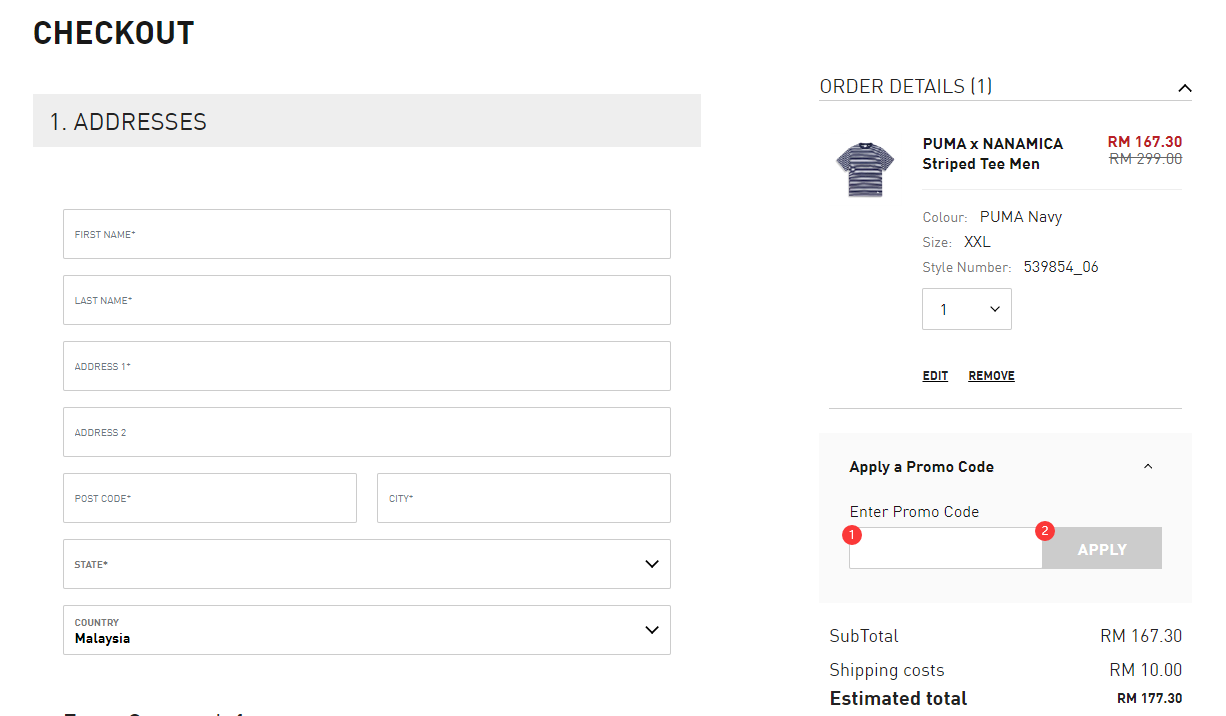This screenshot has height=716, width=1226.
Task: Open the Country dropdown showing Malaysia
Action: click(367, 630)
